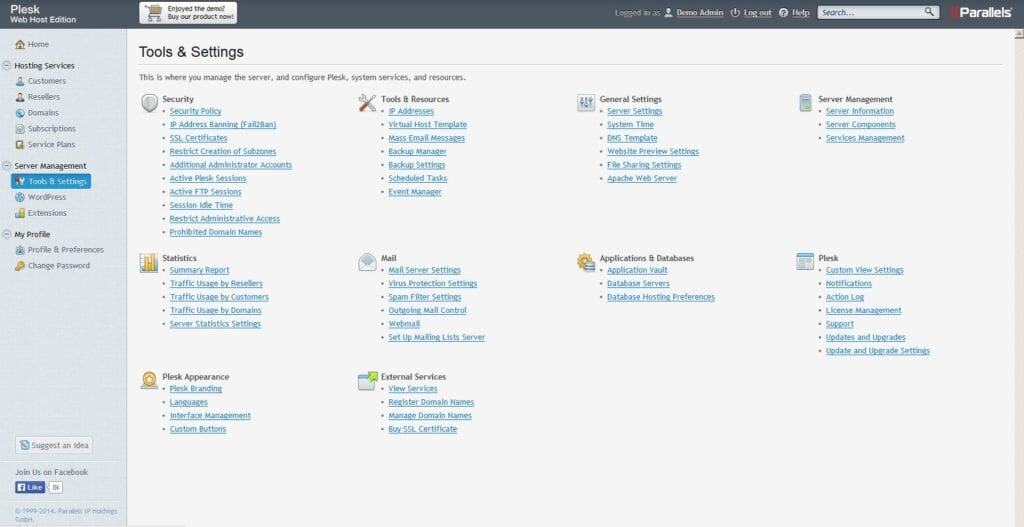Open Customers in the sidebar

click(46, 81)
